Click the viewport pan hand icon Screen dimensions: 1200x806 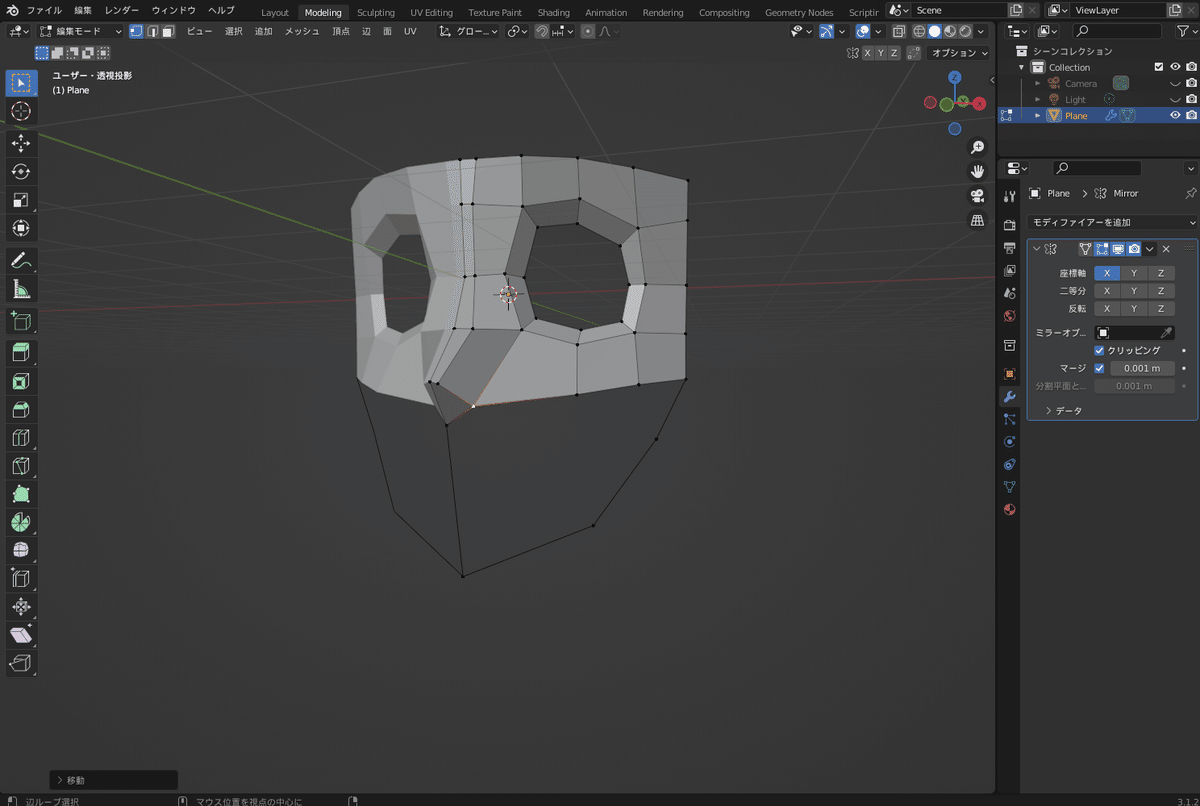coord(977,171)
